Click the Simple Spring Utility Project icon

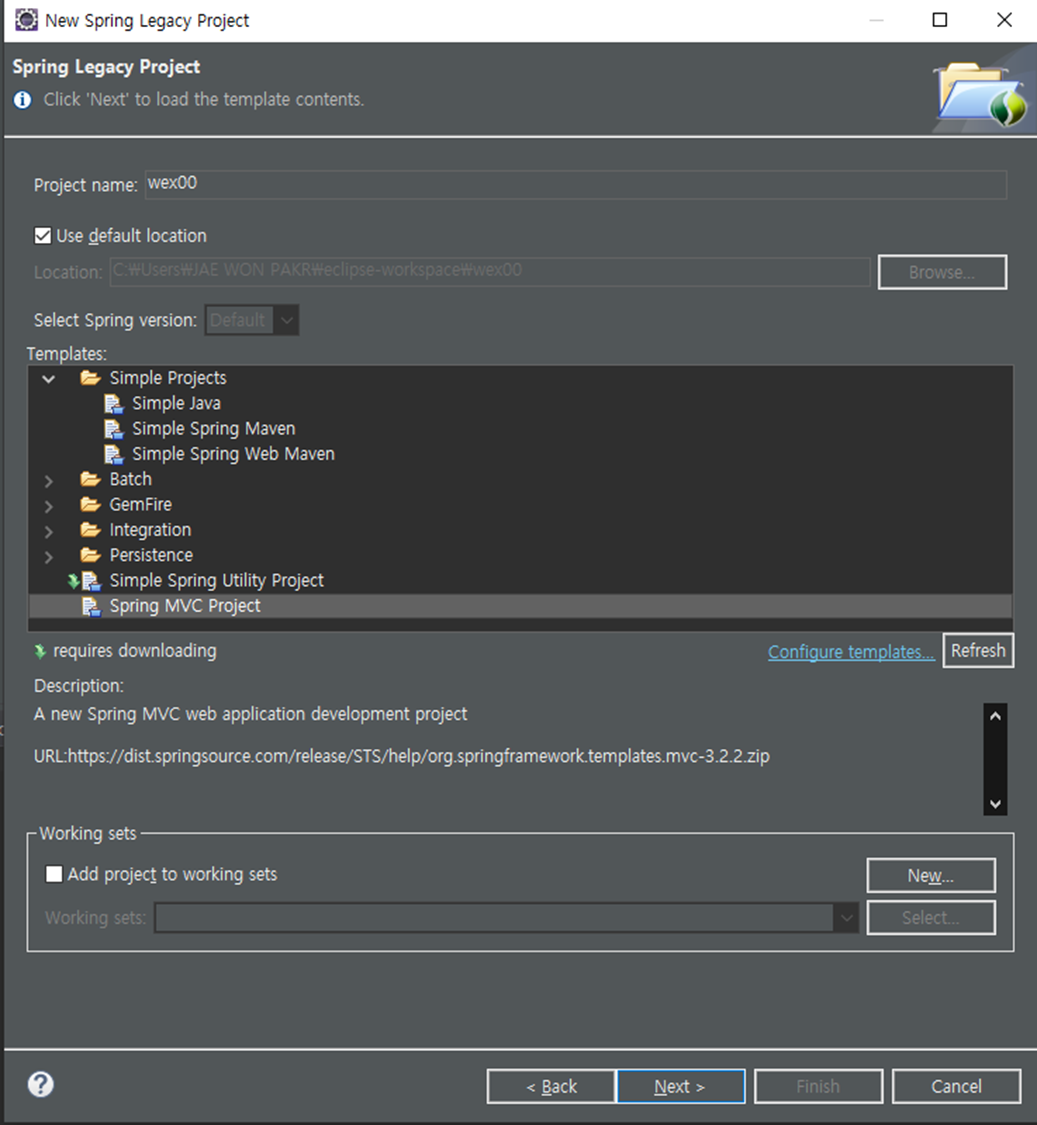pos(90,580)
